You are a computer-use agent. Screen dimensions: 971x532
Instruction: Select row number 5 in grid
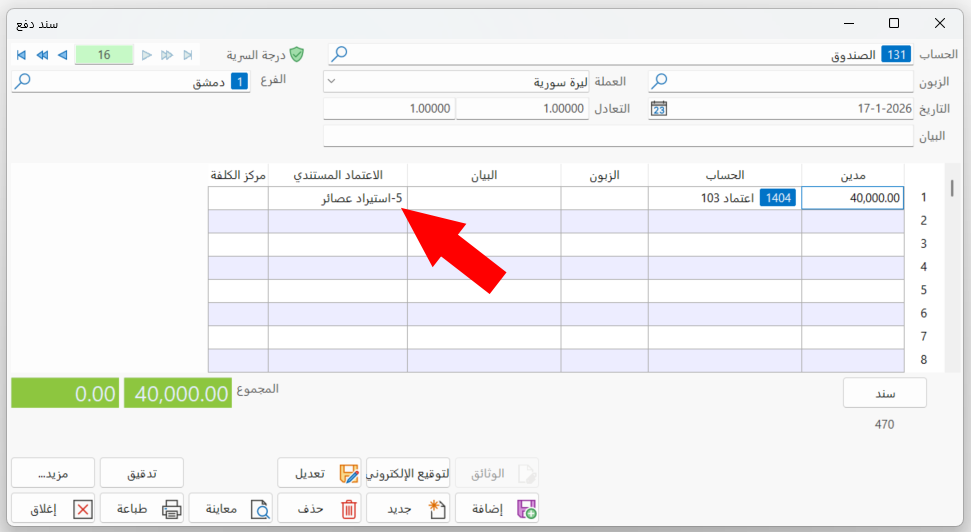pos(923,290)
